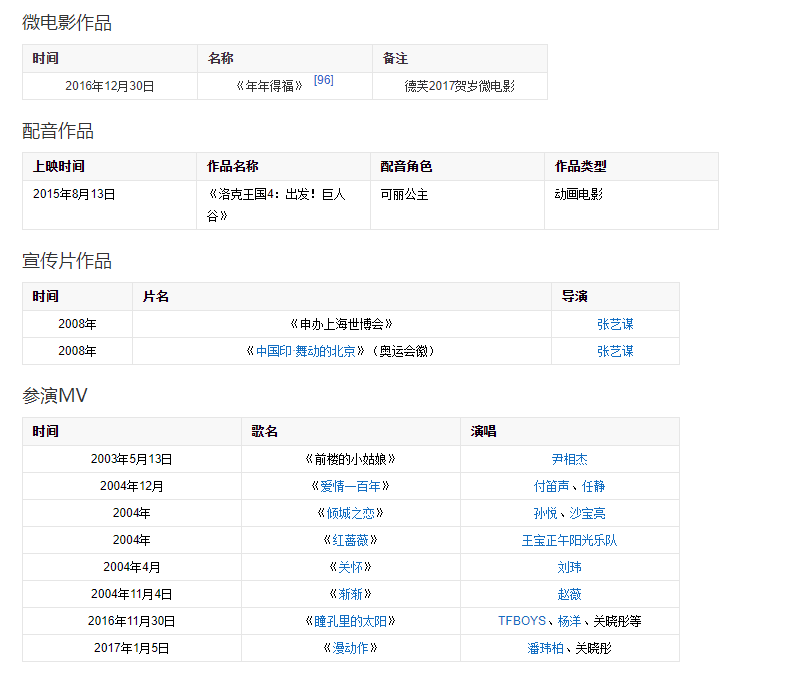Click 张艺谋 link in 申办上海世博会 row
This screenshot has width=811, height=678.
point(615,324)
